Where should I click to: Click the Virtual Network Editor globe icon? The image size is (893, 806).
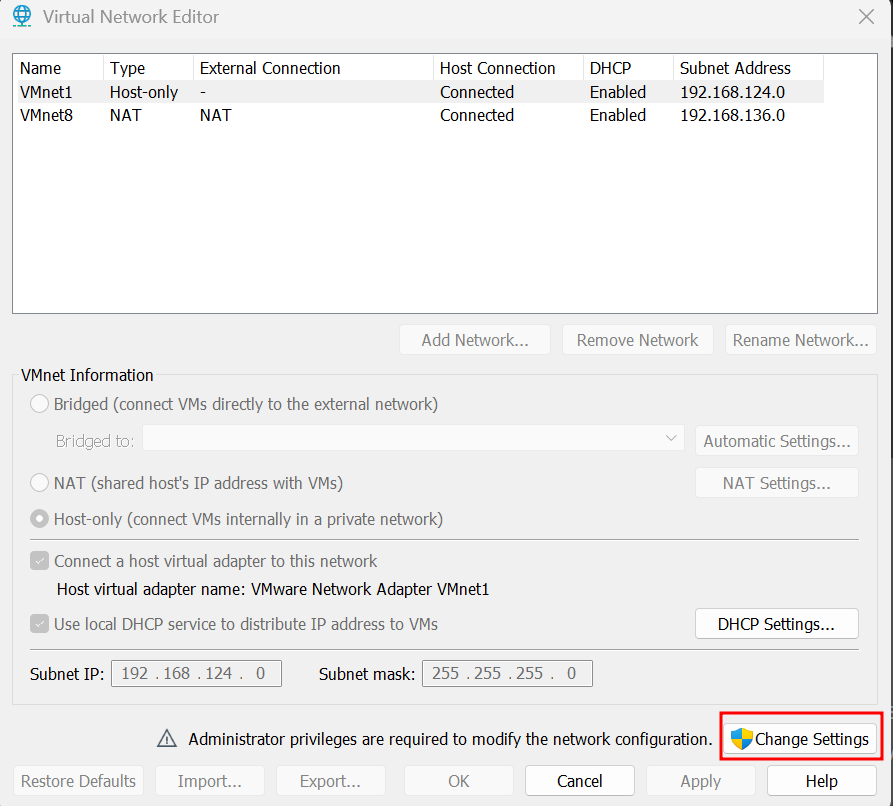22,16
